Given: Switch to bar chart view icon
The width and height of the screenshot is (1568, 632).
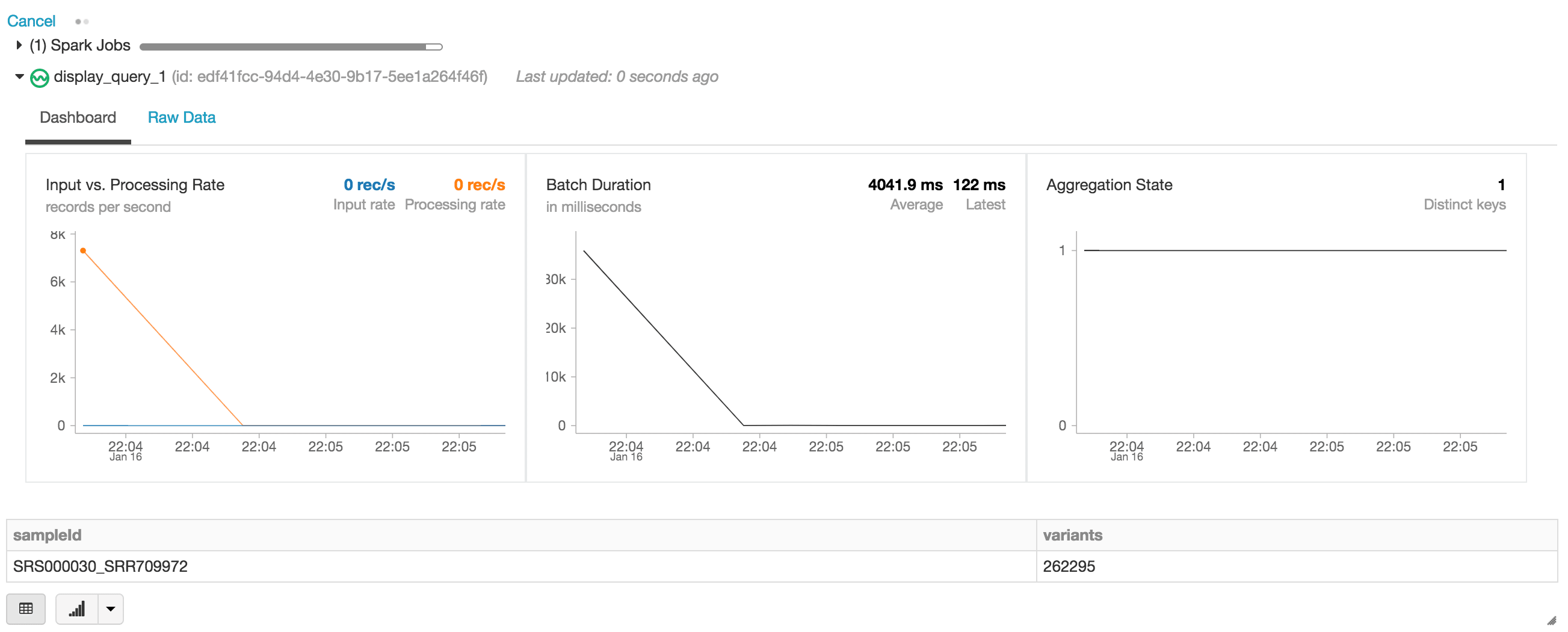Looking at the screenshot, I should pos(76,609).
